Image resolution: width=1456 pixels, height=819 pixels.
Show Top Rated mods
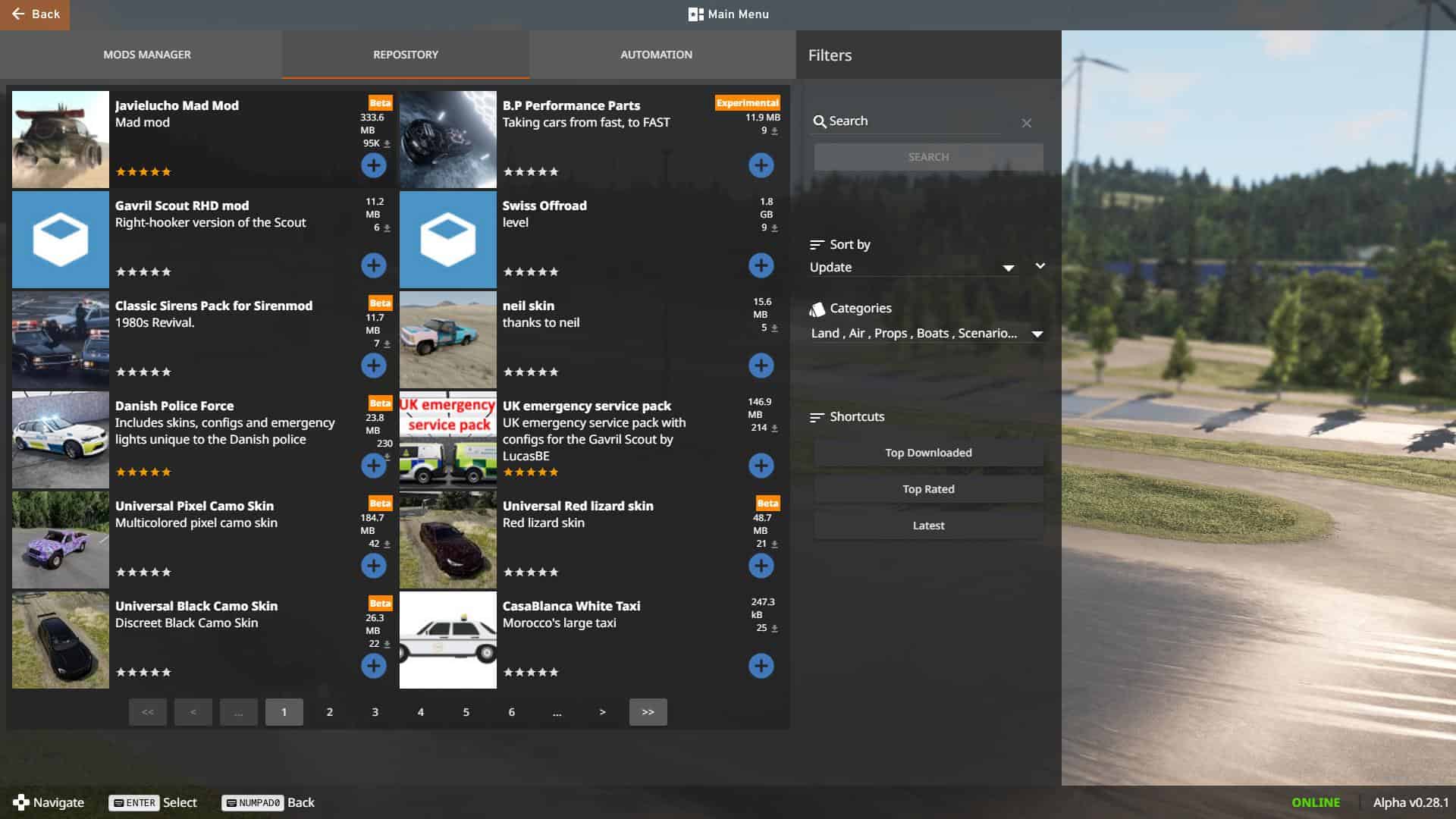tap(928, 489)
